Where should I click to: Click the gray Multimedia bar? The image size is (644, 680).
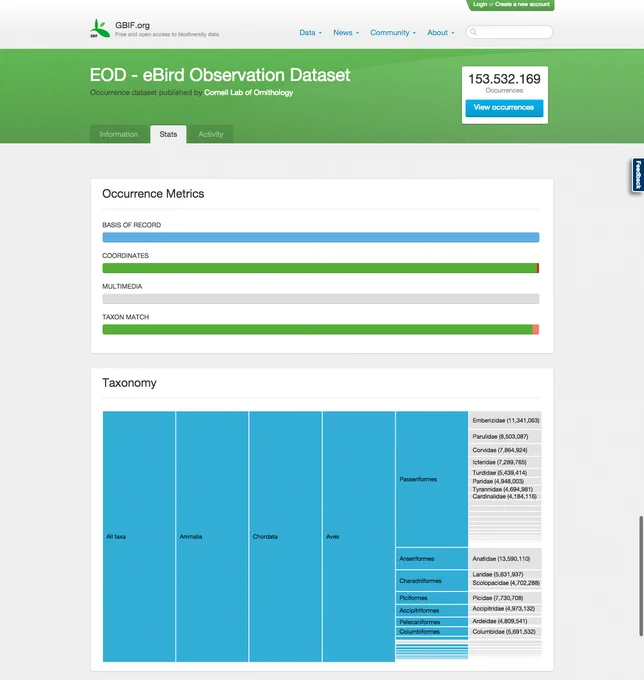pos(320,299)
